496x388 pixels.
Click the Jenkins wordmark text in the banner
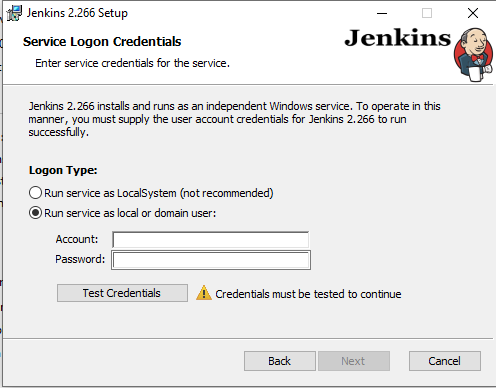pyautogui.click(x=397, y=38)
